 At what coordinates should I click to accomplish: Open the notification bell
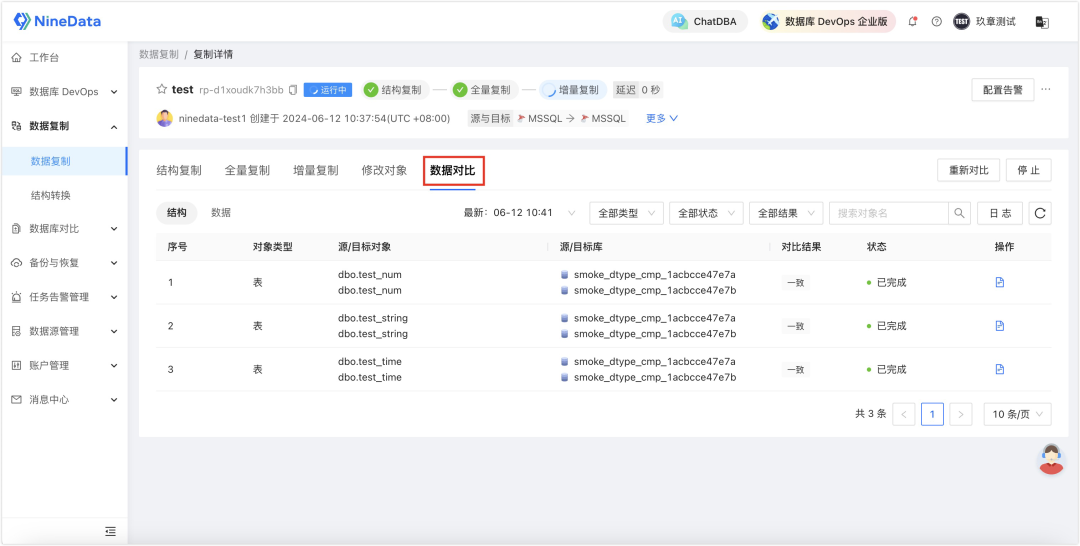913,21
